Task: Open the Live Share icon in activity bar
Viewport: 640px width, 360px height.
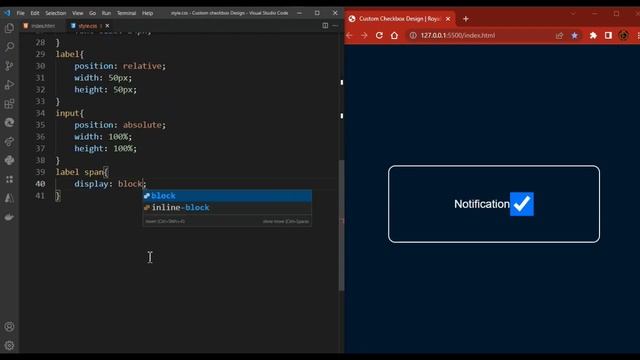Action: [x=9, y=142]
